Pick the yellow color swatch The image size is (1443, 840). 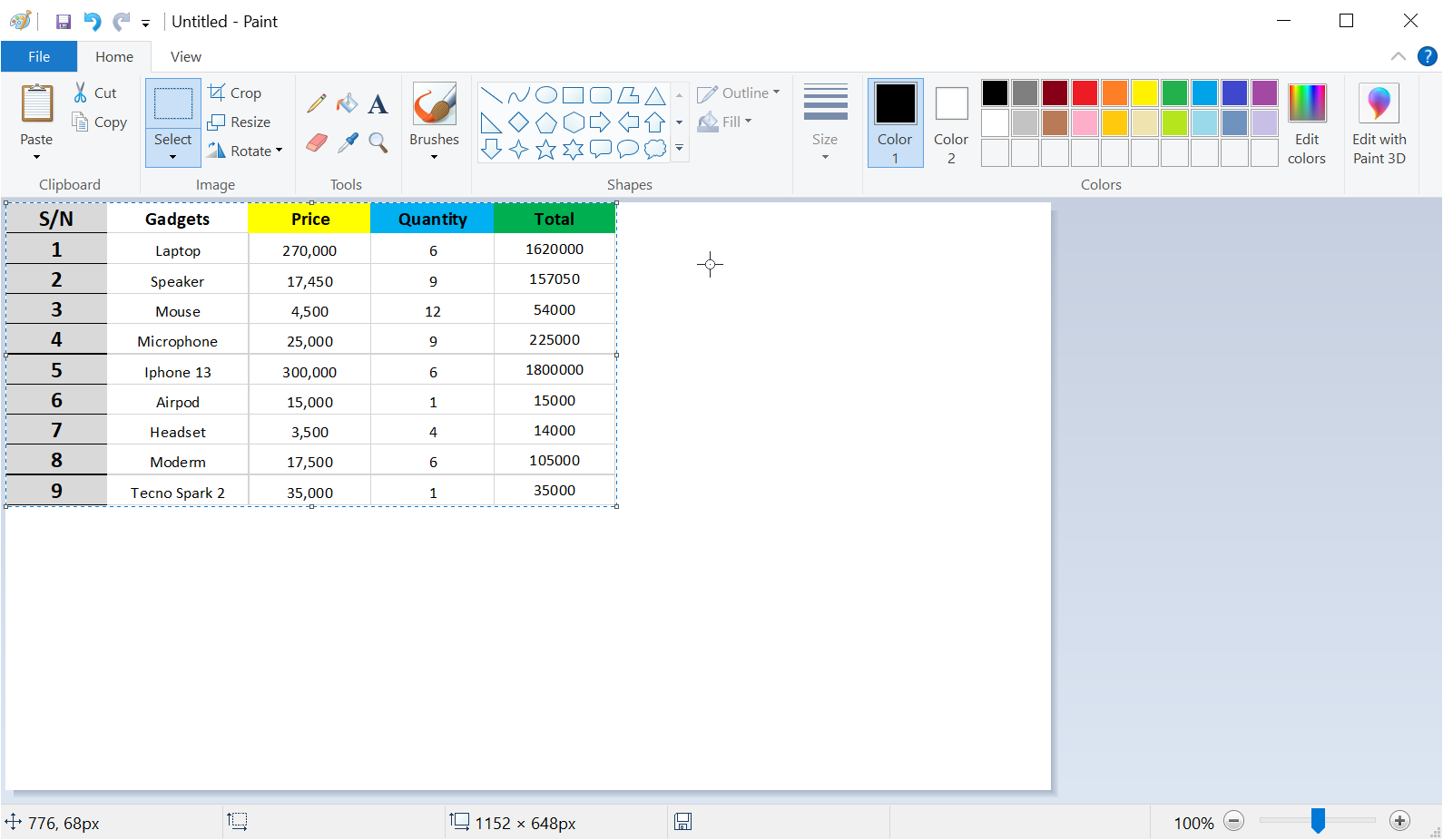(x=1144, y=93)
